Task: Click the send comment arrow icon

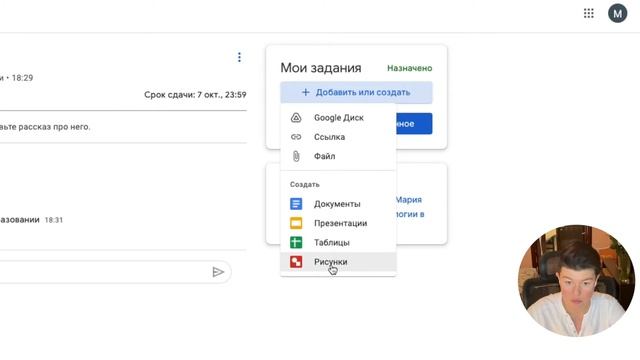Action: pos(218,272)
